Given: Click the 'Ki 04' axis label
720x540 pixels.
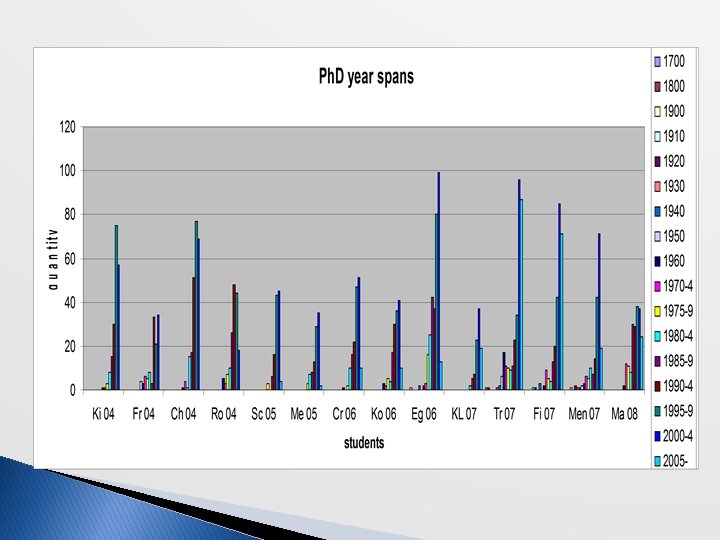Looking at the screenshot, I should tap(103, 414).
